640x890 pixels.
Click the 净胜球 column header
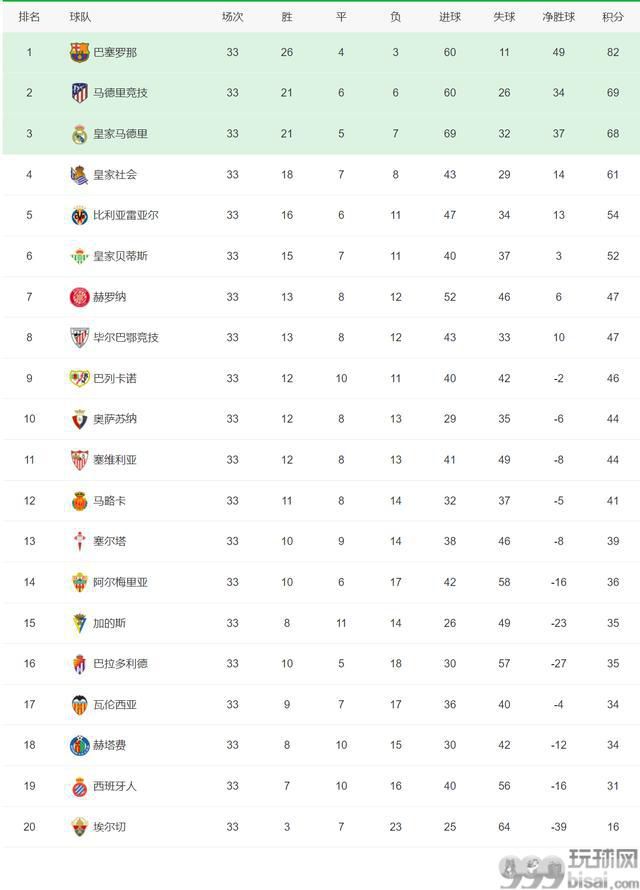(x=558, y=17)
